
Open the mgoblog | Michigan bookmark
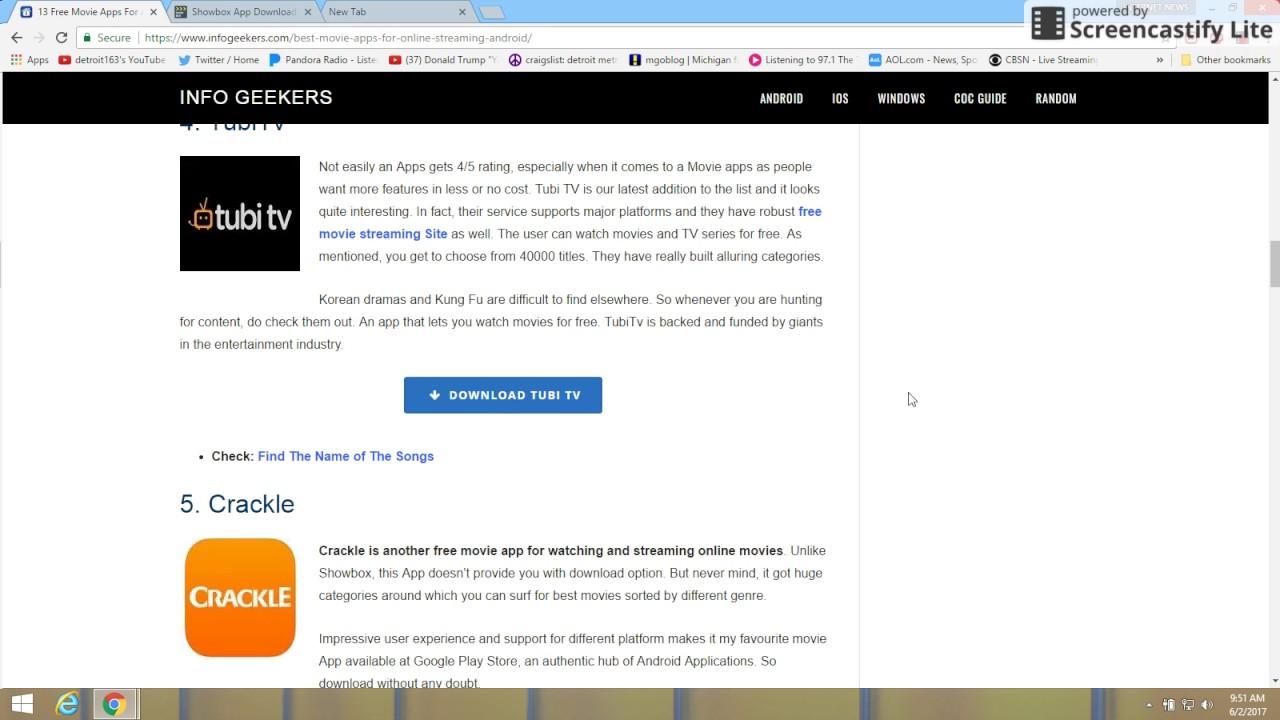pos(683,60)
